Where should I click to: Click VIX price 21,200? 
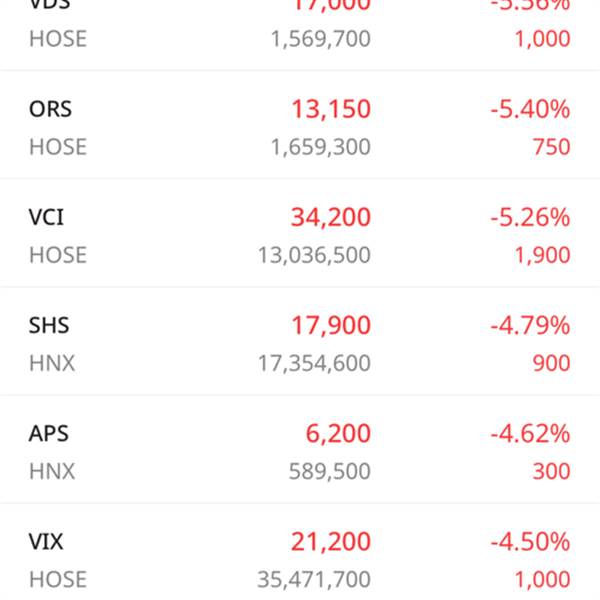331,542
